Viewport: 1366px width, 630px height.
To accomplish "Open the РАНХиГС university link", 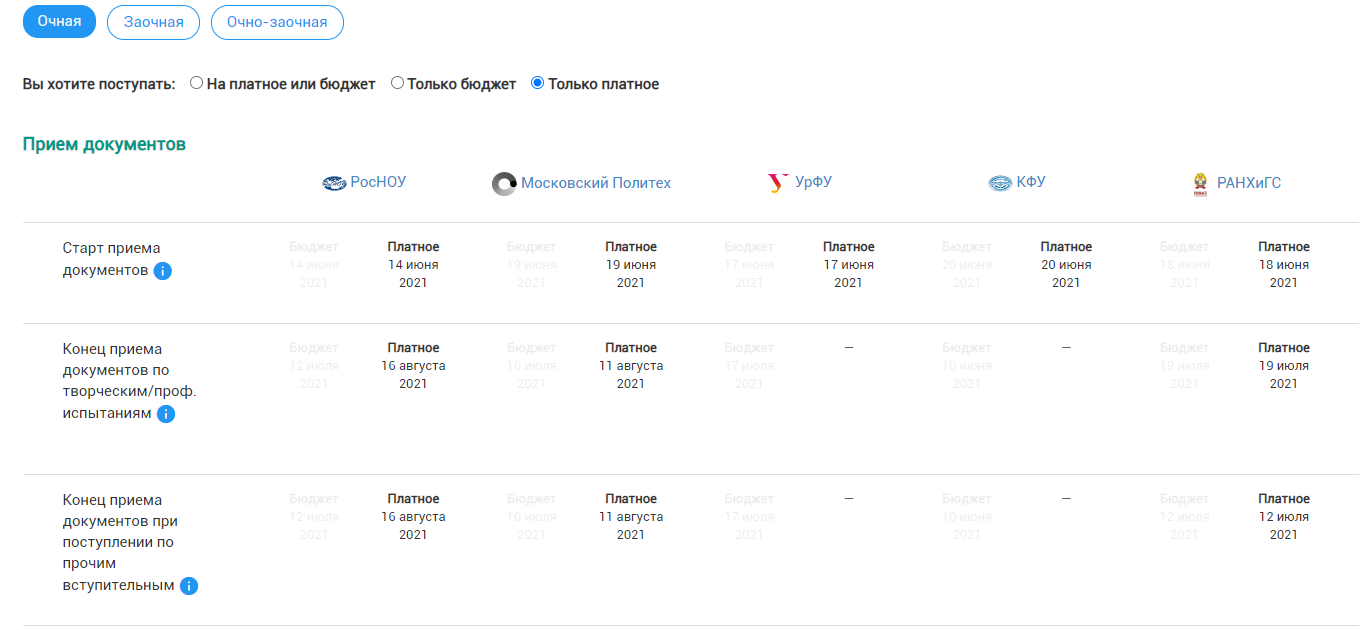I will (x=1249, y=183).
